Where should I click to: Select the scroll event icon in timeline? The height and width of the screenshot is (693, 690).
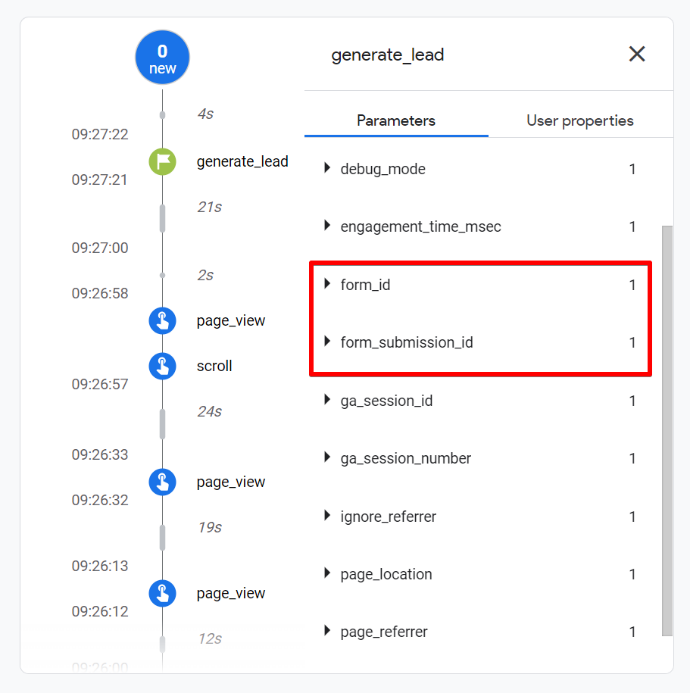[162, 366]
